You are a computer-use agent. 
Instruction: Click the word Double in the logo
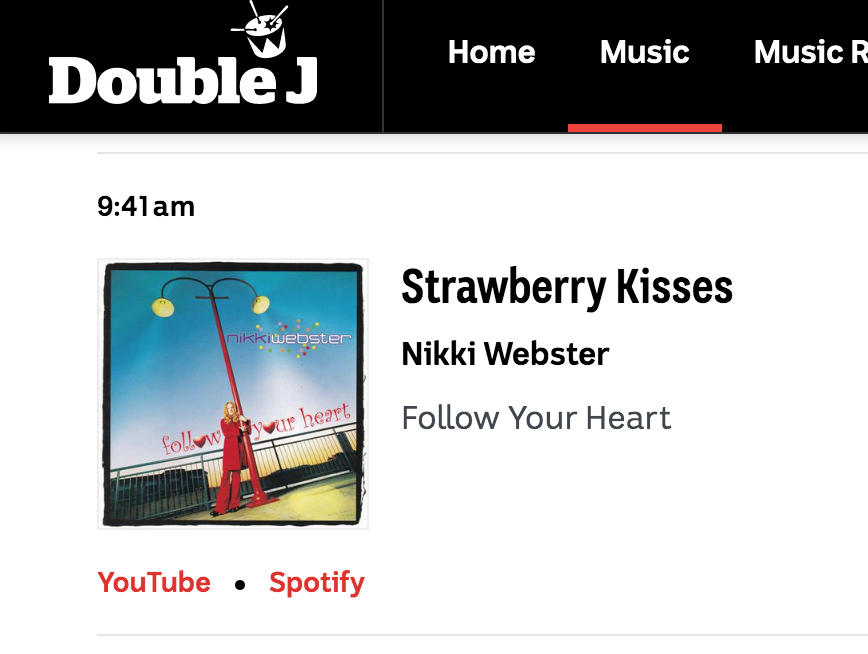(x=162, y=80)
